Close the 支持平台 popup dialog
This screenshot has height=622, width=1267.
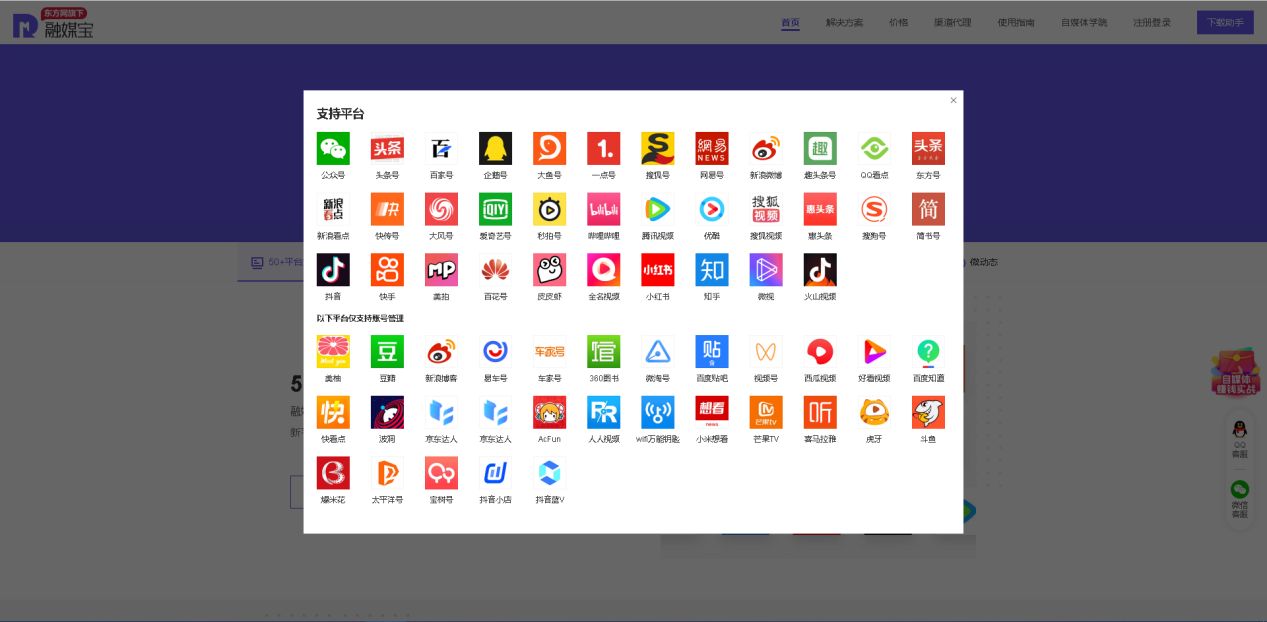(x=953, y=100)
